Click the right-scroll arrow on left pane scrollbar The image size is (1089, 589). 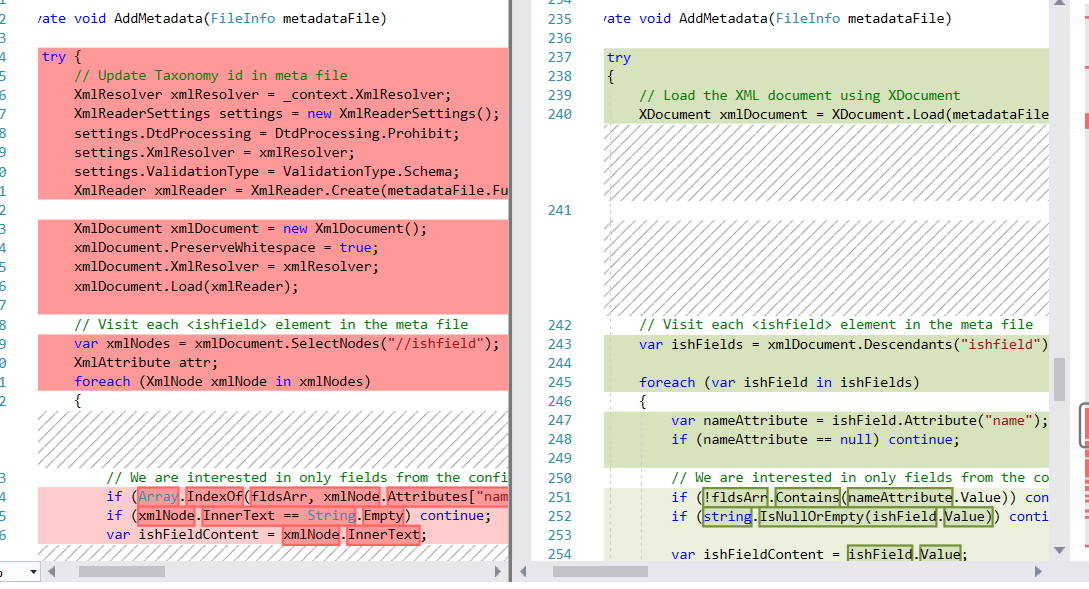point(500,572)
